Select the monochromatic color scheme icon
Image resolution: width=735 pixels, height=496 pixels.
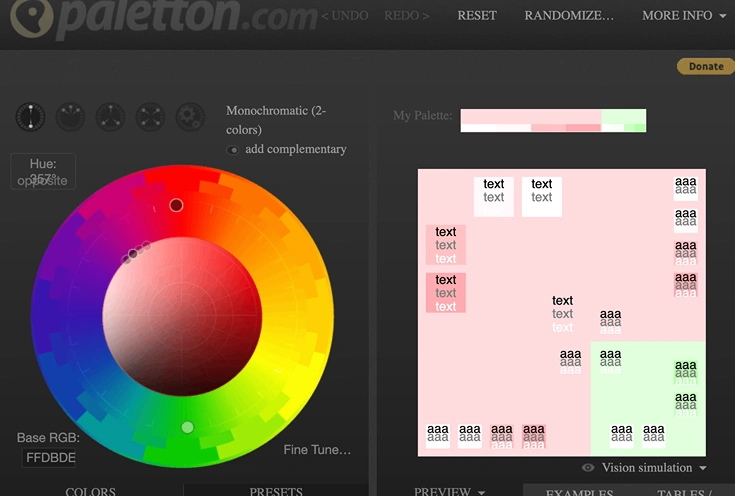click(30, 116)
